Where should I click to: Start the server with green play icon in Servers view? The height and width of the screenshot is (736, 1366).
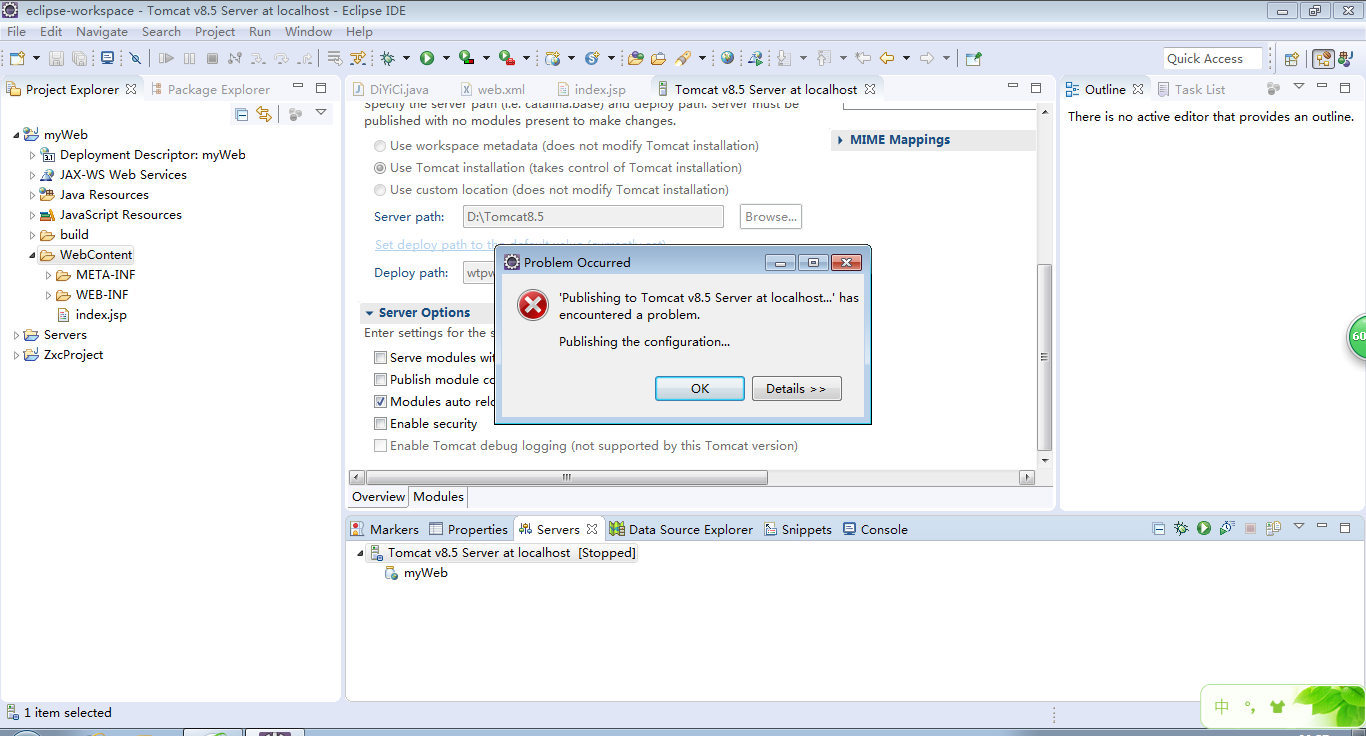pos(1204,528)
